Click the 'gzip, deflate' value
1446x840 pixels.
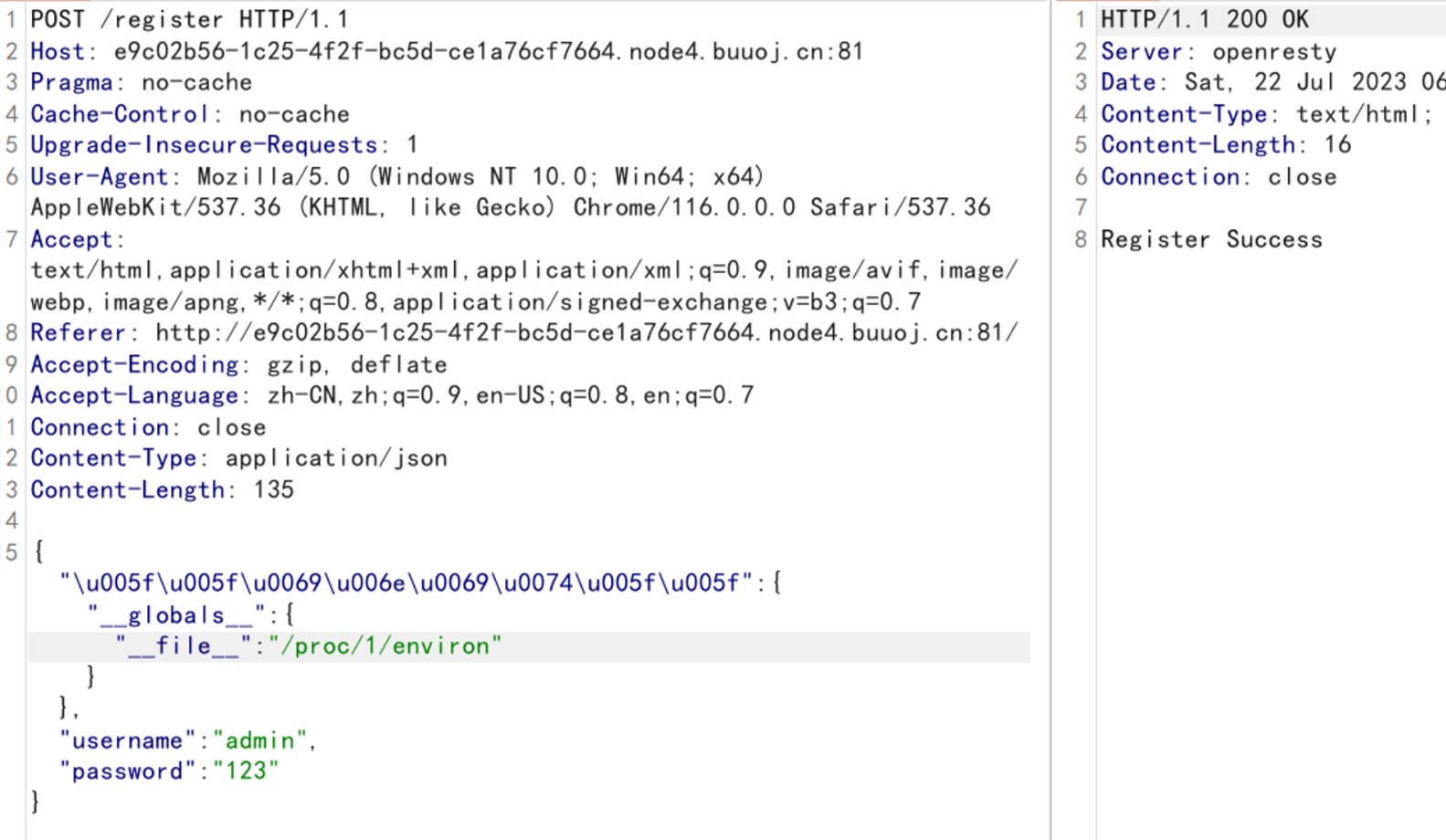pos(357,364)
